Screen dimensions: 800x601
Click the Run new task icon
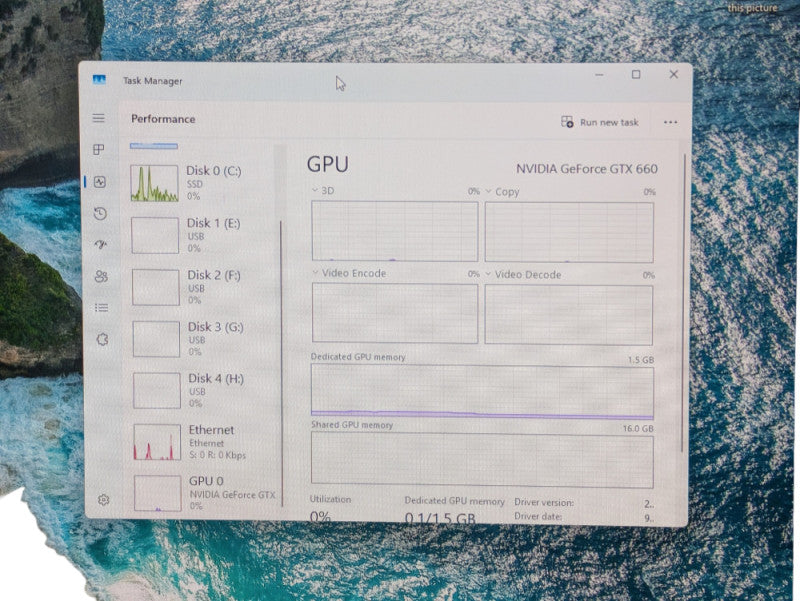(567, 122)
